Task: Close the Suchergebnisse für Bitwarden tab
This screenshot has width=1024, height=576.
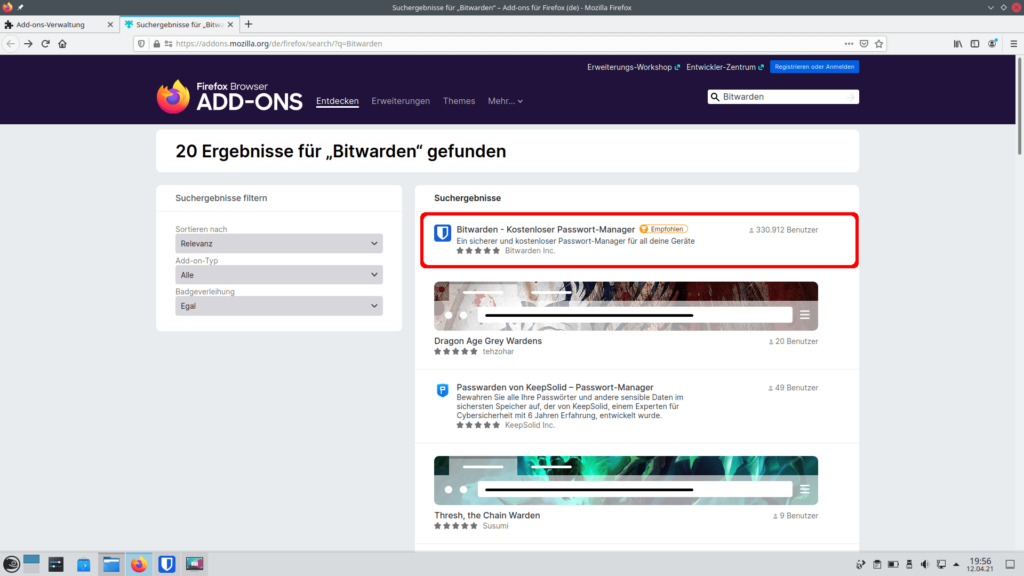Action: coord(230,25)
